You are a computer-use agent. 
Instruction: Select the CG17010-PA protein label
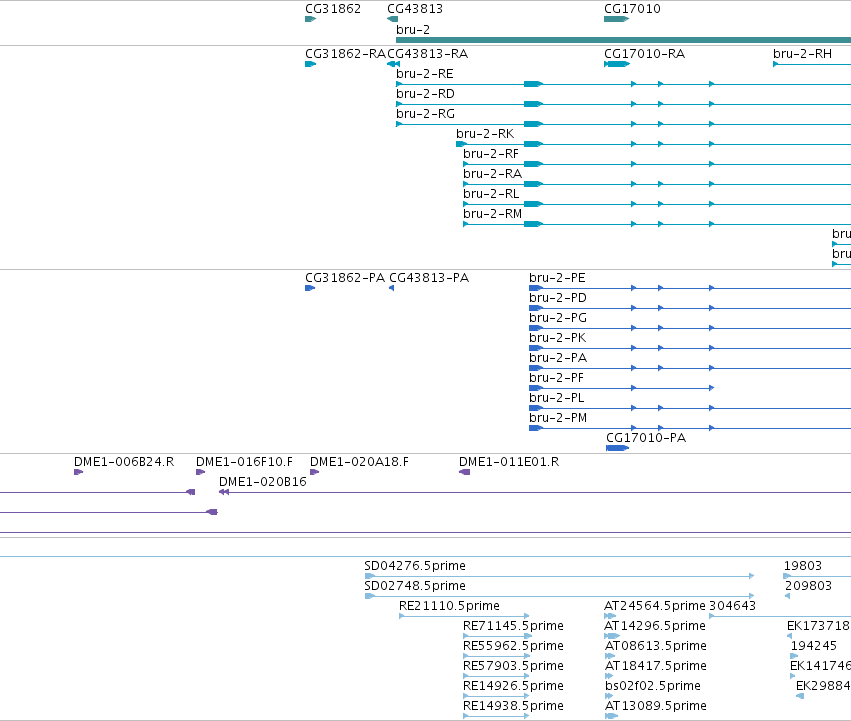click(x=646, y=438)
